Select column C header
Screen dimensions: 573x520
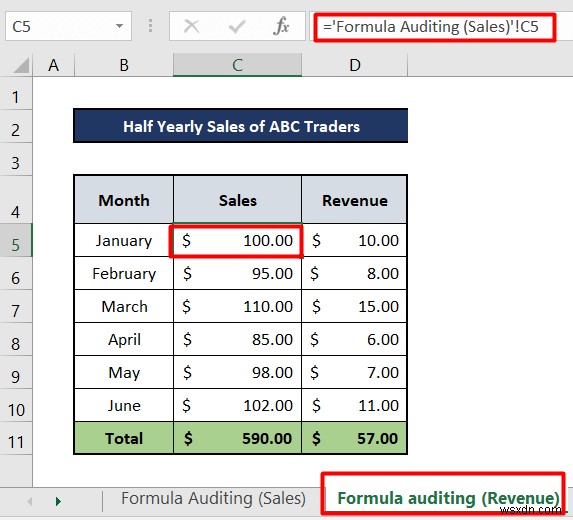point(237,65)
